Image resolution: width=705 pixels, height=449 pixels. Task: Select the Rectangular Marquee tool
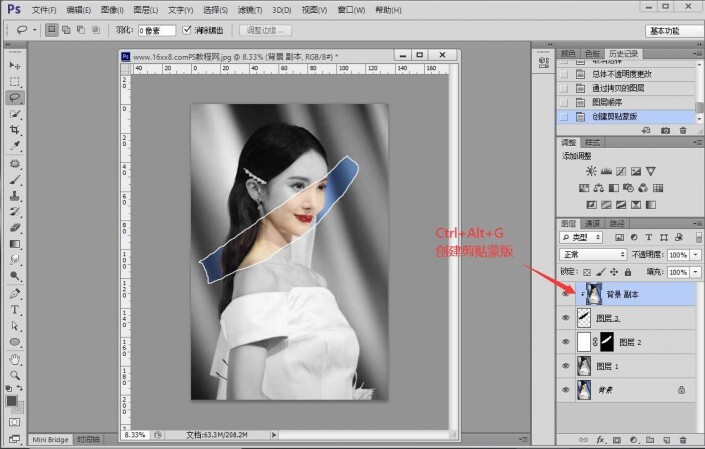(x=15, y=81)
